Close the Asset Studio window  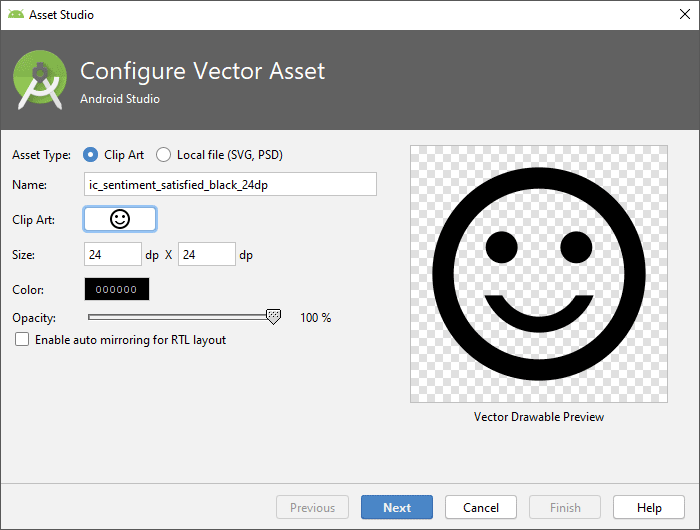click(x=676, y=15)
